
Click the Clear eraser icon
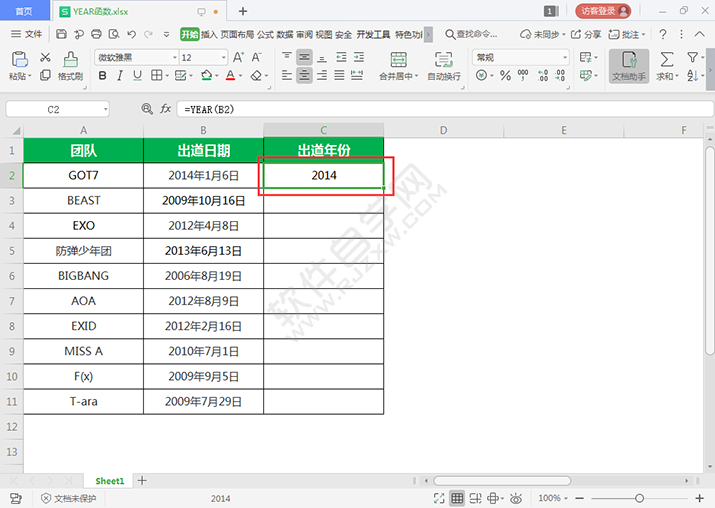(x=256, y=76)
